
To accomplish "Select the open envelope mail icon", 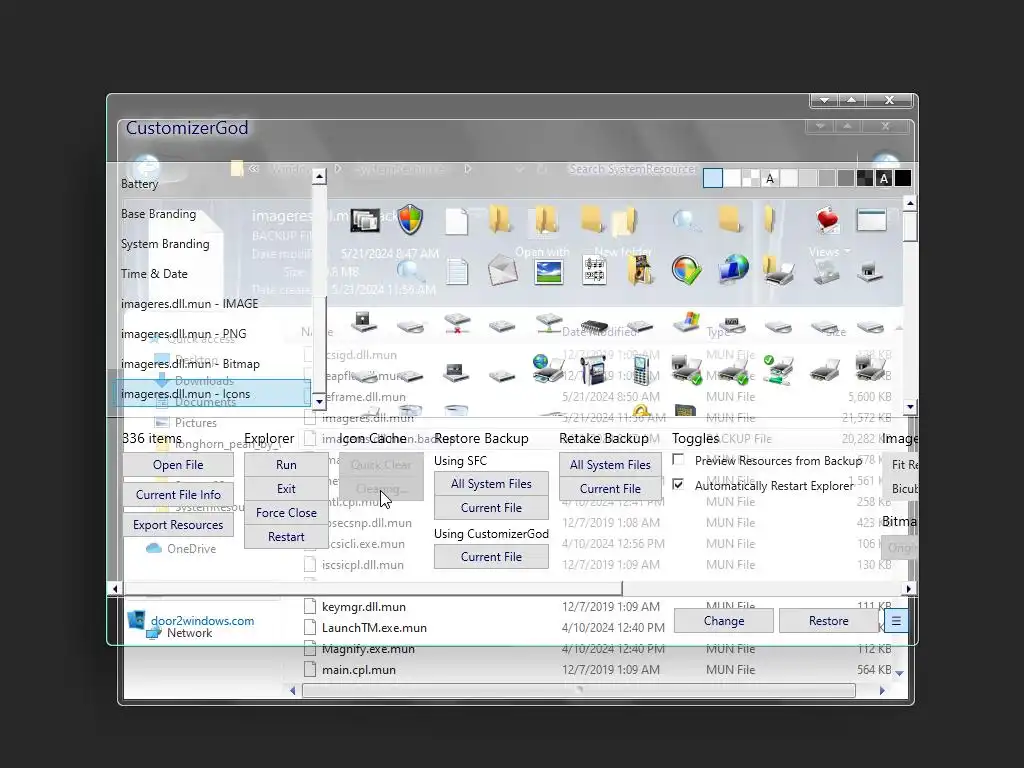I will [502, 270].
